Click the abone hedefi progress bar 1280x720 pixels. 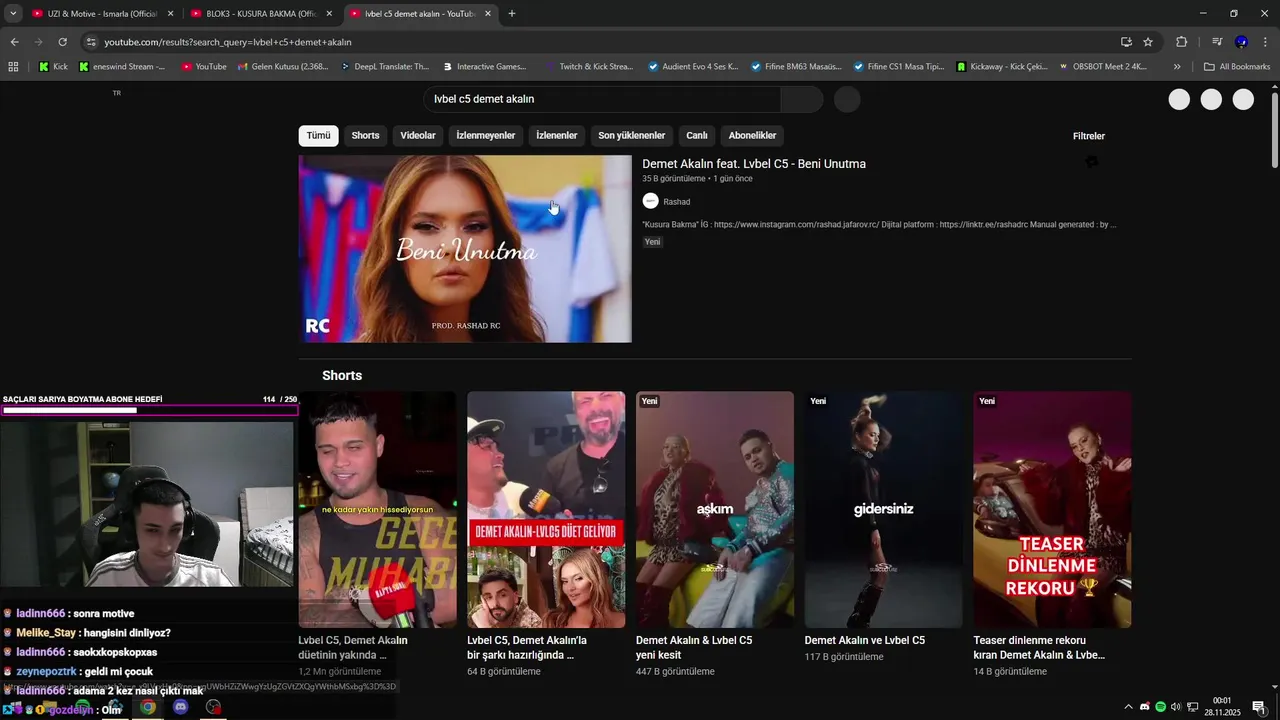150,410
